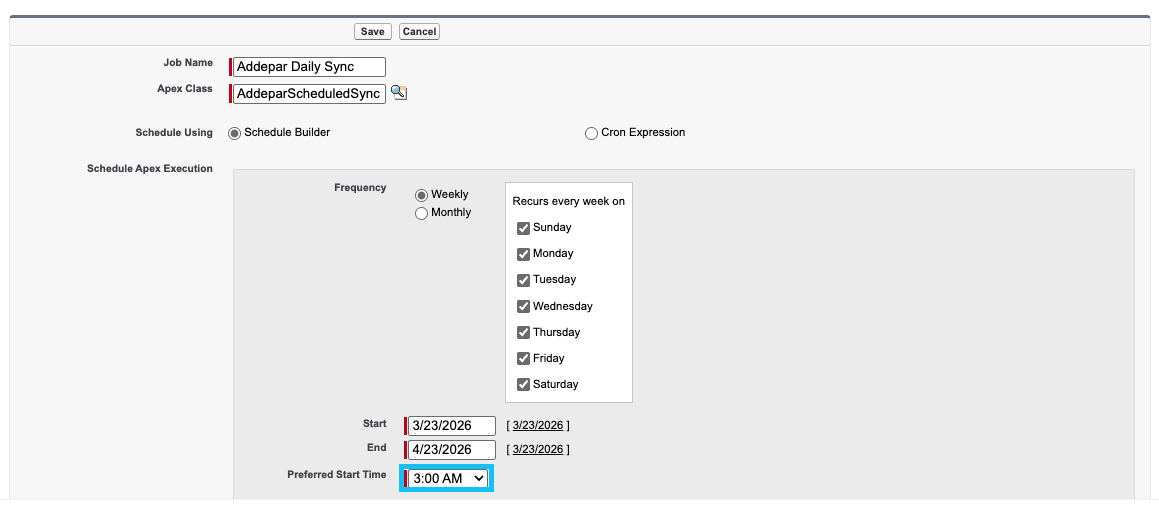The height and width of the screenshot is (507, 1159).
Task: Click the Preferred Start Time label
Action: click(336, 474)
